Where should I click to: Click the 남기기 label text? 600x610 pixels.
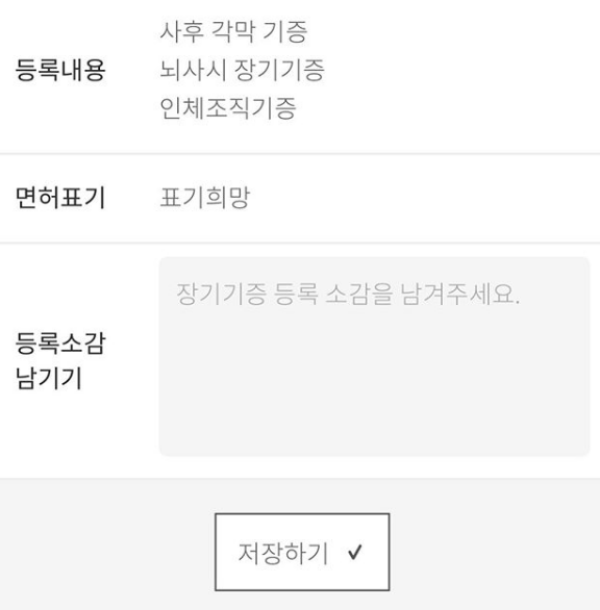click(49, 378)
